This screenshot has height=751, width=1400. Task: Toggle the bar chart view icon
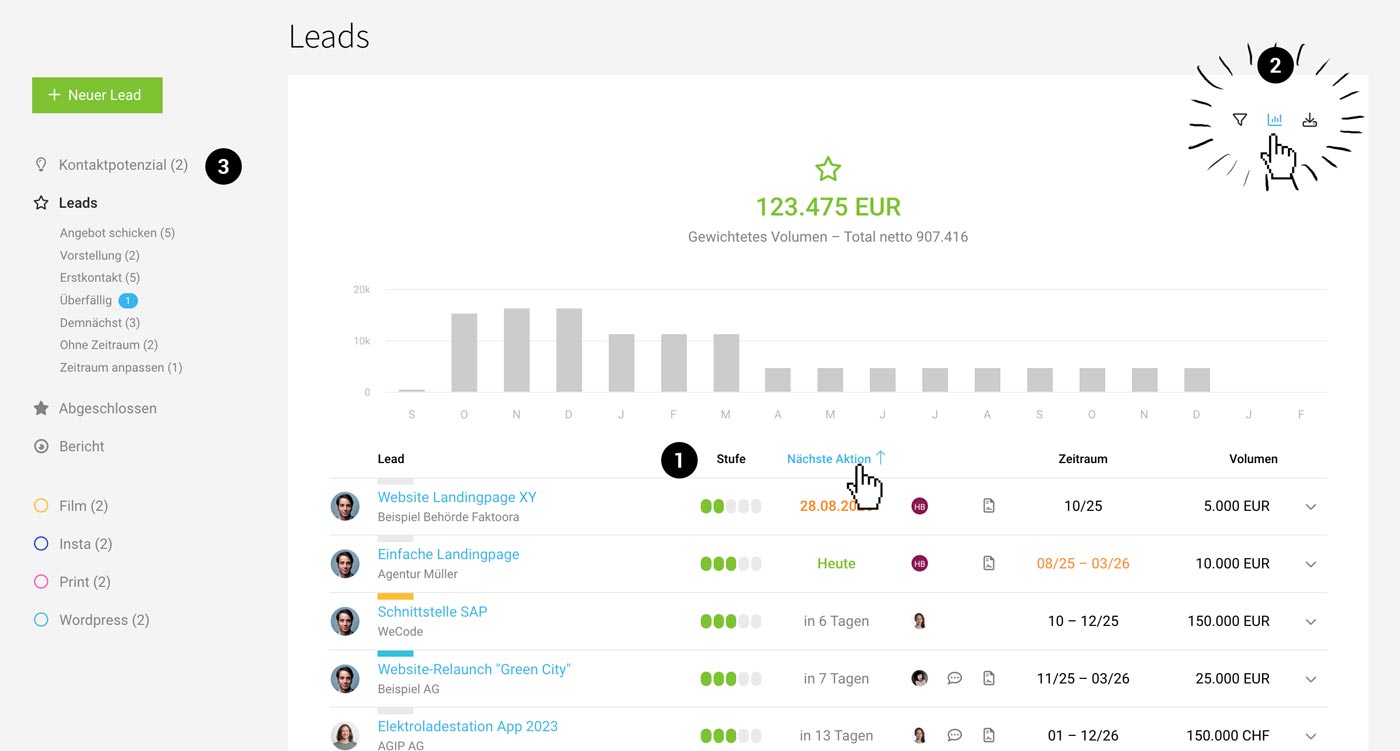(1274, 120)
